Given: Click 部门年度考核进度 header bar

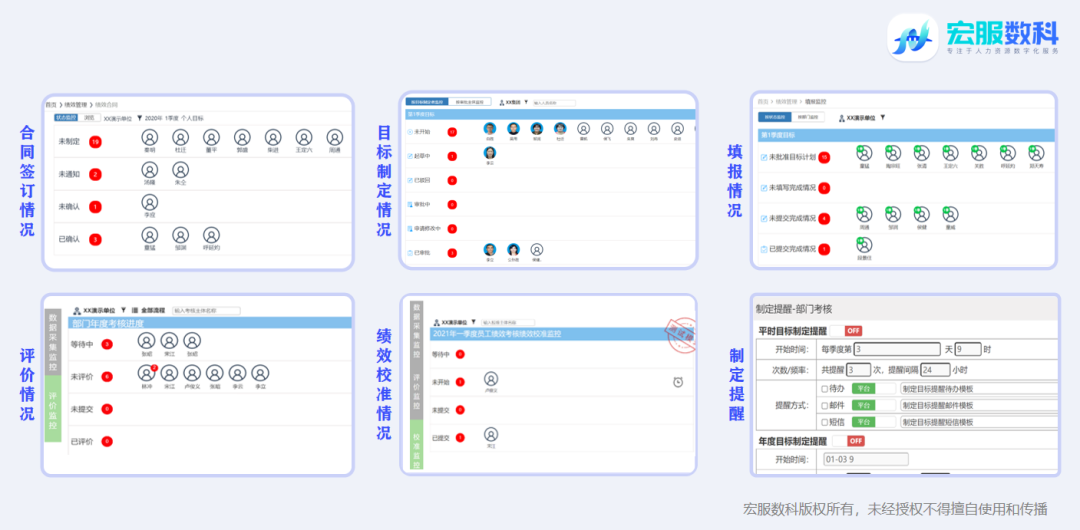Looking at the screenshot, I should 210,322.
